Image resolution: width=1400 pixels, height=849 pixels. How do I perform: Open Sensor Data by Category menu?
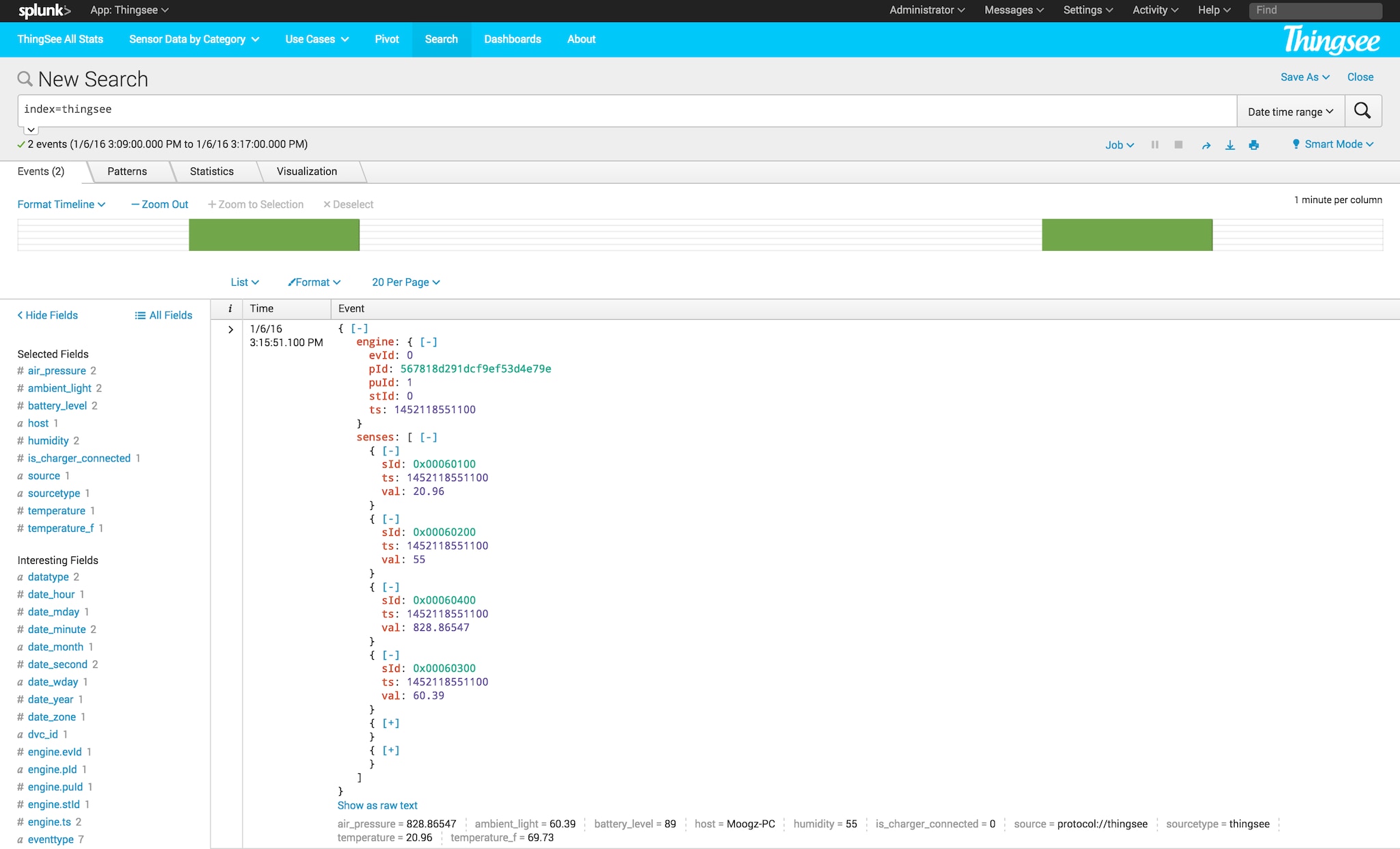[194, 39]
